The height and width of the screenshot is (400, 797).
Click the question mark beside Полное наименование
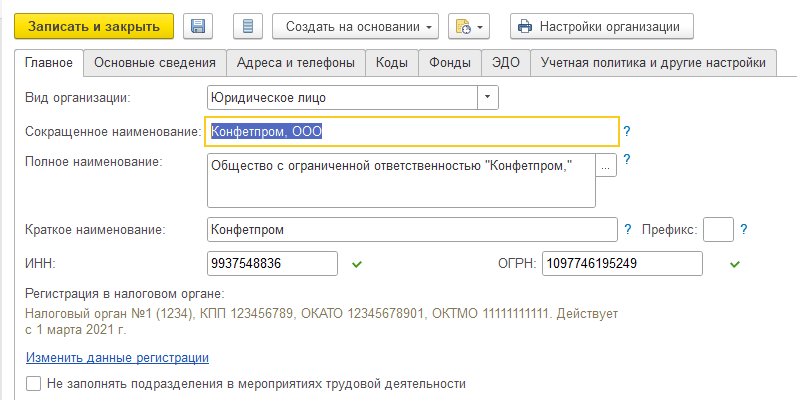coord(627,160)
